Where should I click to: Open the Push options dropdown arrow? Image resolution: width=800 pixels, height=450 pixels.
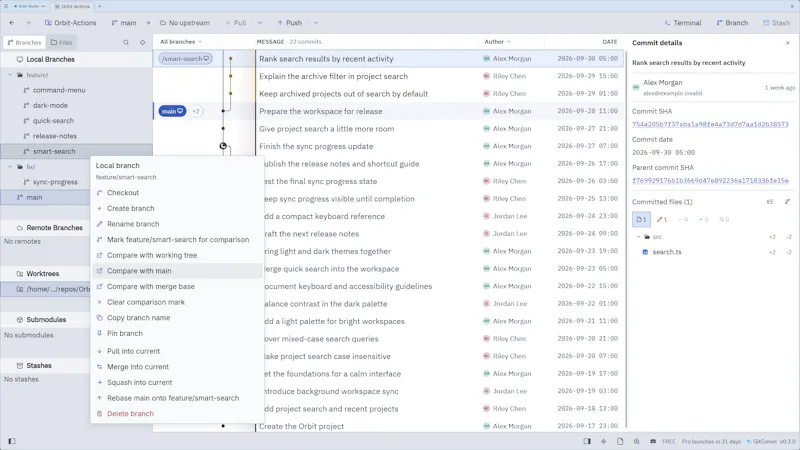click(x=316, y=23)
